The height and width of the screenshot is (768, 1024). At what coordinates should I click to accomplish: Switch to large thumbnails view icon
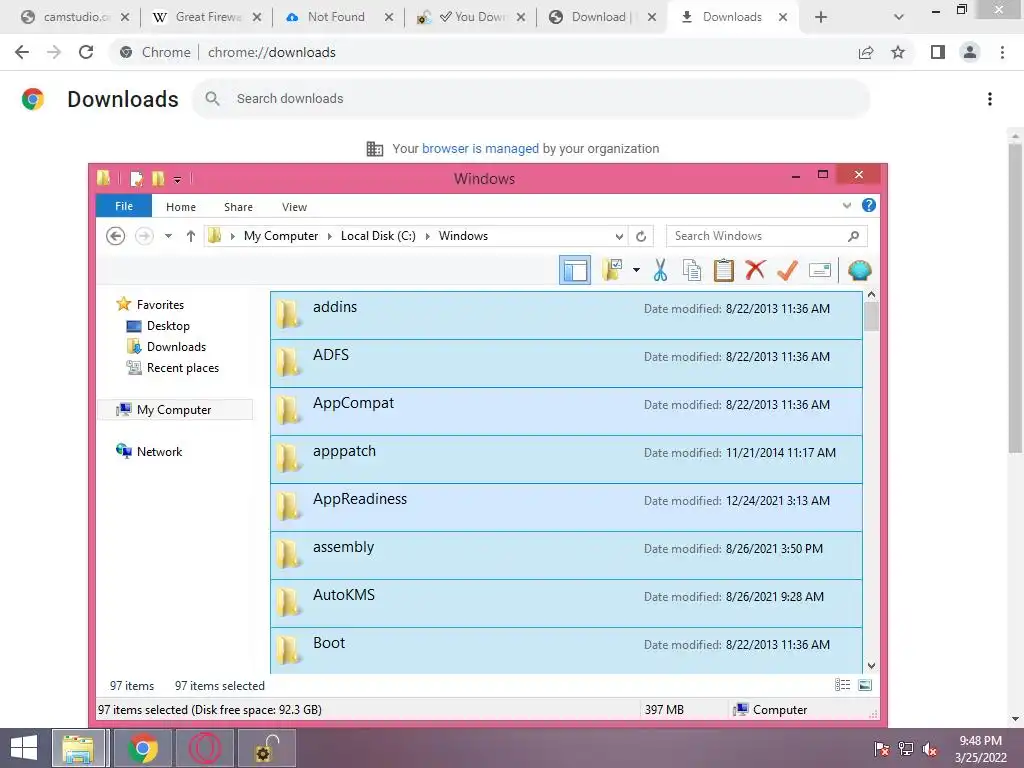[x=865, y=685]
